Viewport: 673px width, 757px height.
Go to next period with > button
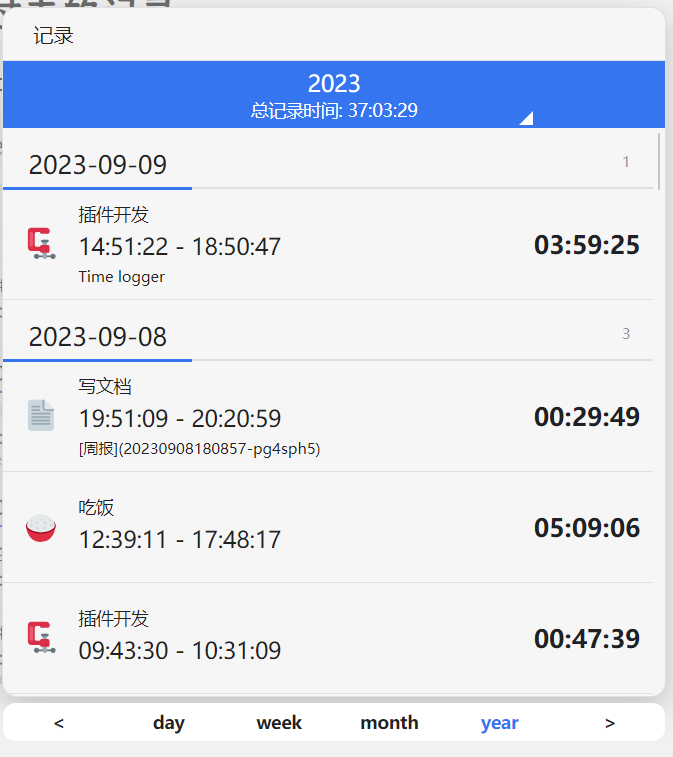coord(610,723)
